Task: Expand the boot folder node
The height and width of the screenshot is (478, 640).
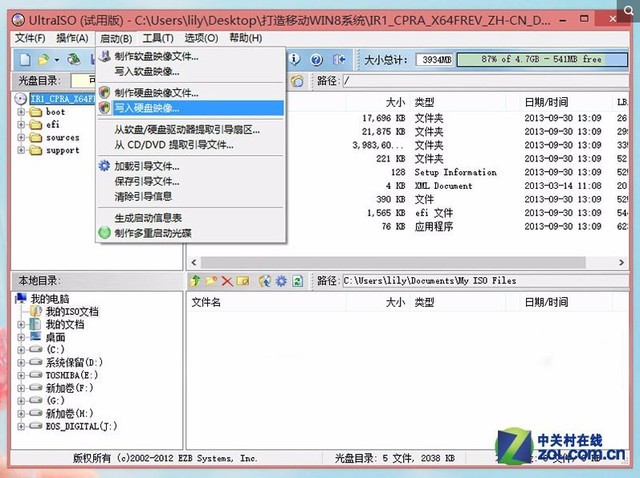Action: pos(21,111)
